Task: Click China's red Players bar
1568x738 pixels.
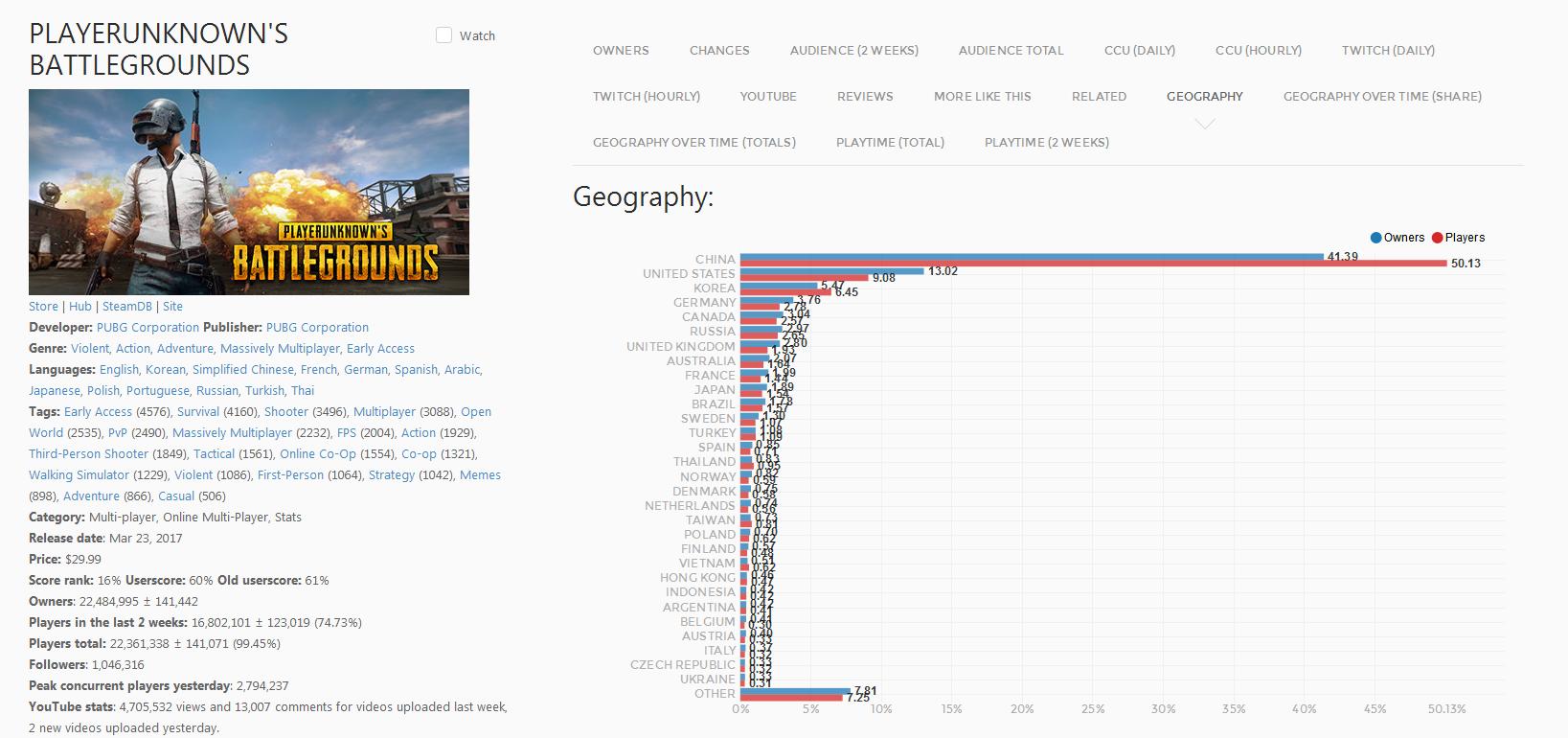Action: click(x=1092, y=264)
